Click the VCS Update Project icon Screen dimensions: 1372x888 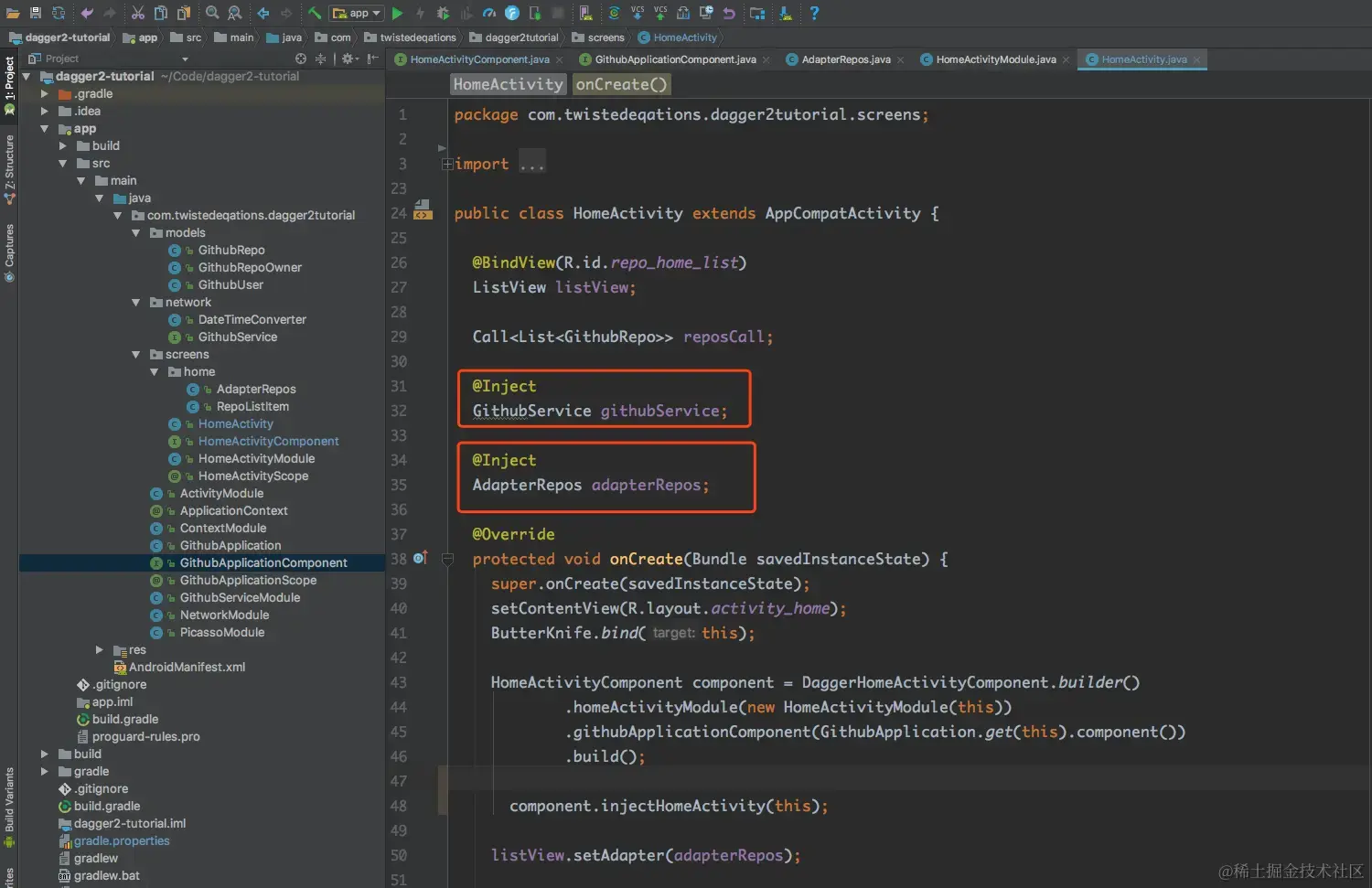(638, 13)
